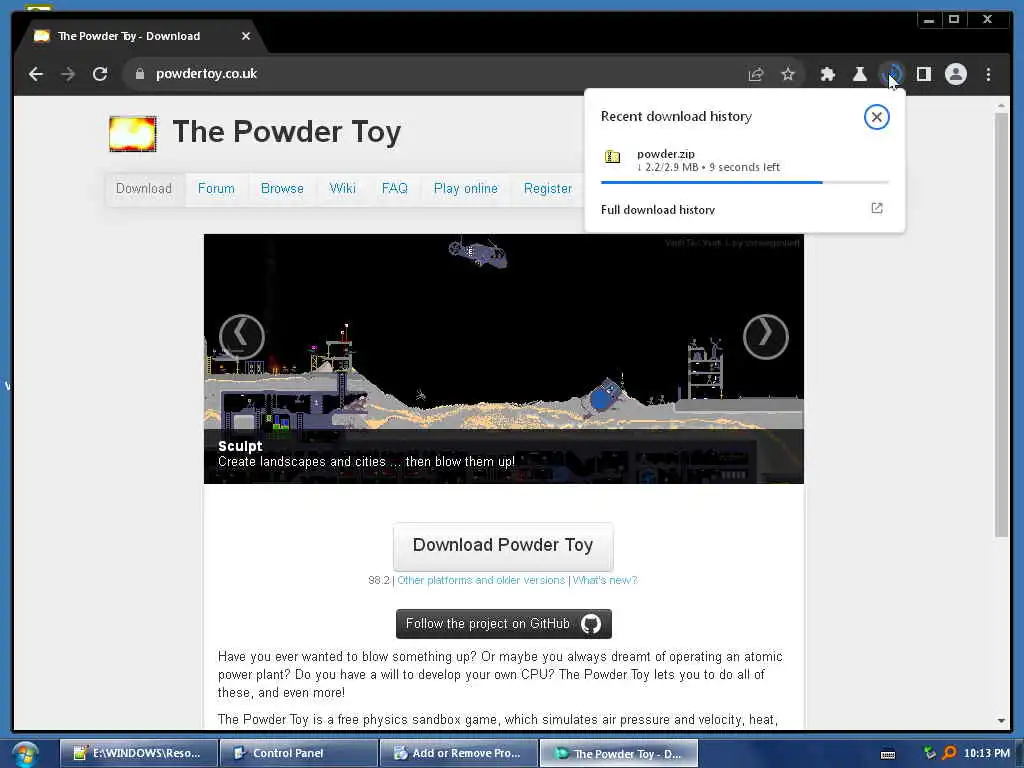1024x768 pixels.
Task: Click the page vertical scrollbar thumb
Action: pos(1001,325)
